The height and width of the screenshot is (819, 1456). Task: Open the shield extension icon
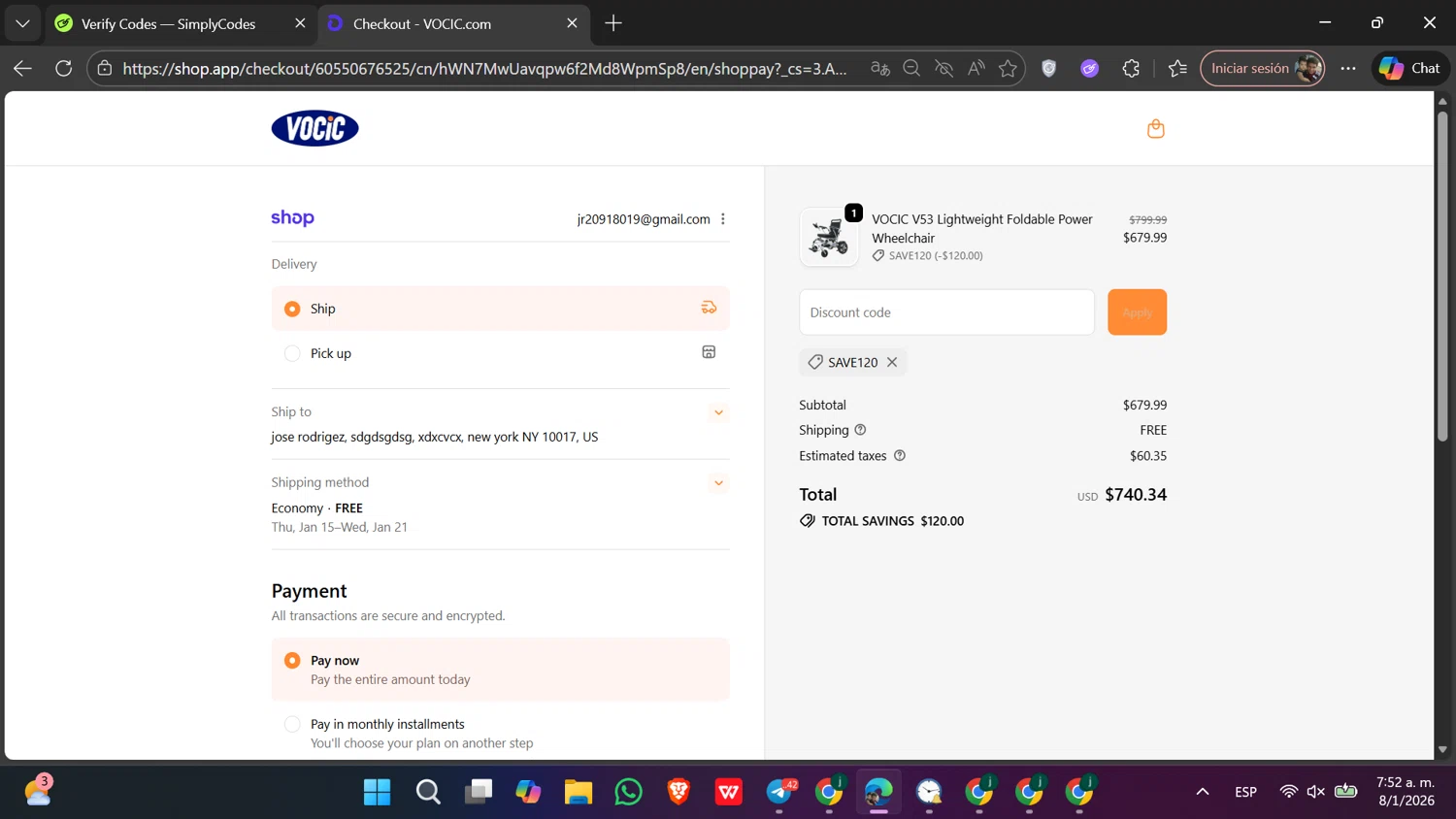coord(1048,68)
